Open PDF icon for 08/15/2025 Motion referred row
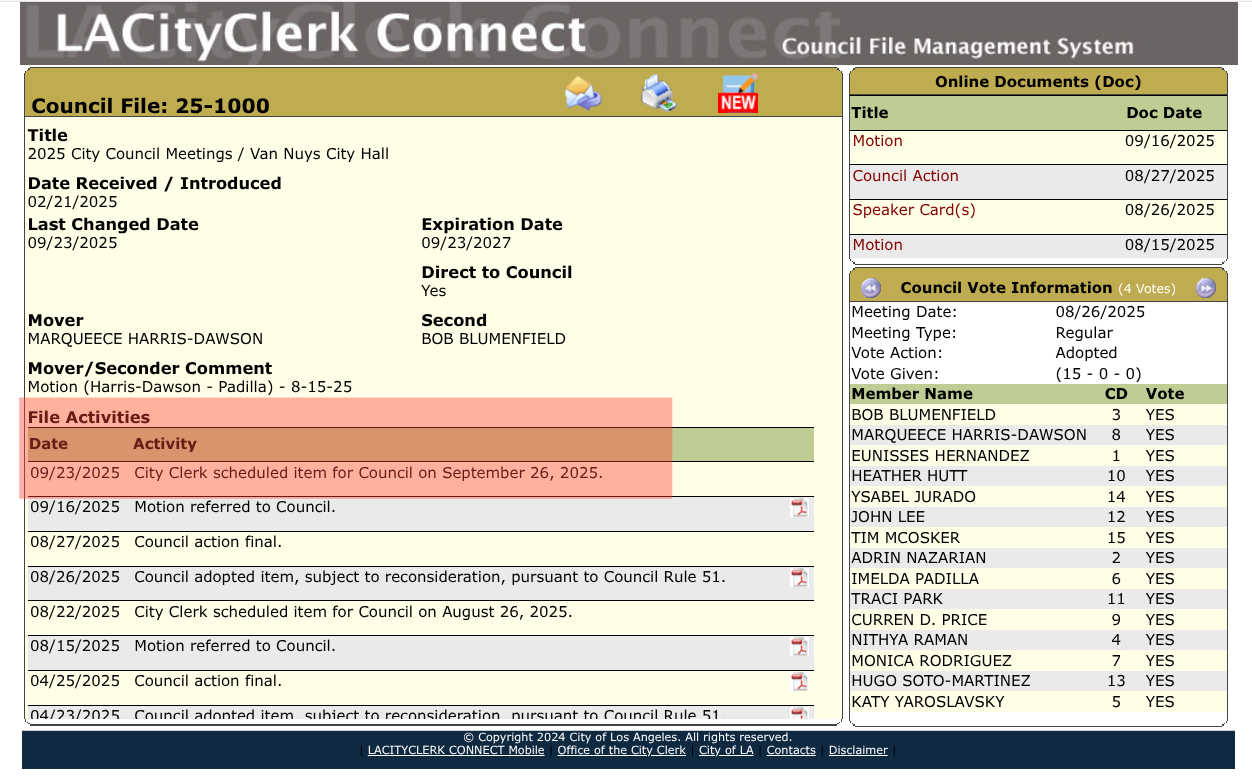 [799, 647]
